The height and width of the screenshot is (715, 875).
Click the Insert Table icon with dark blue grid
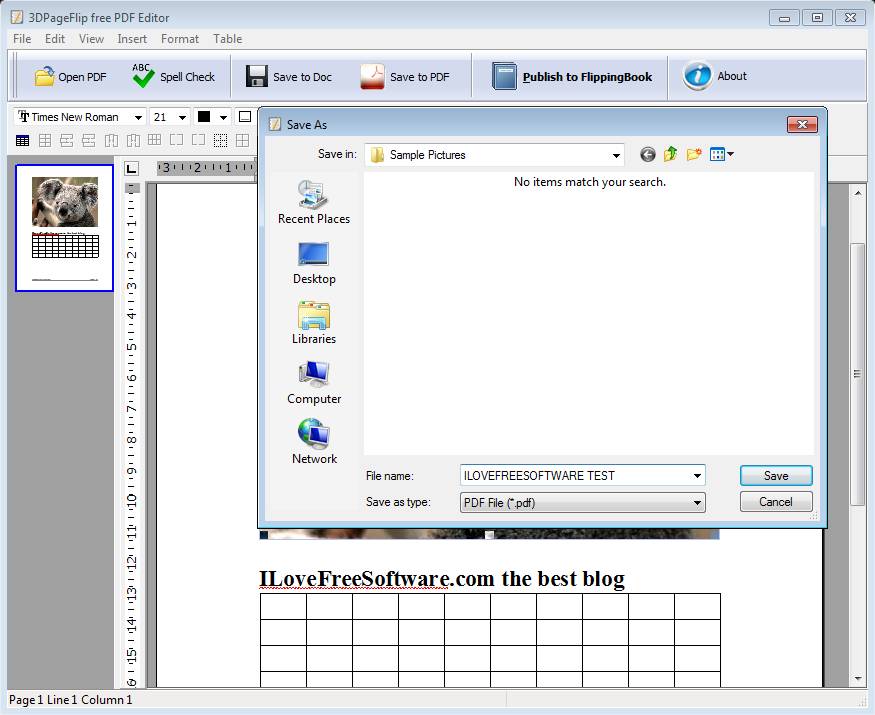(x=22, y=141)
